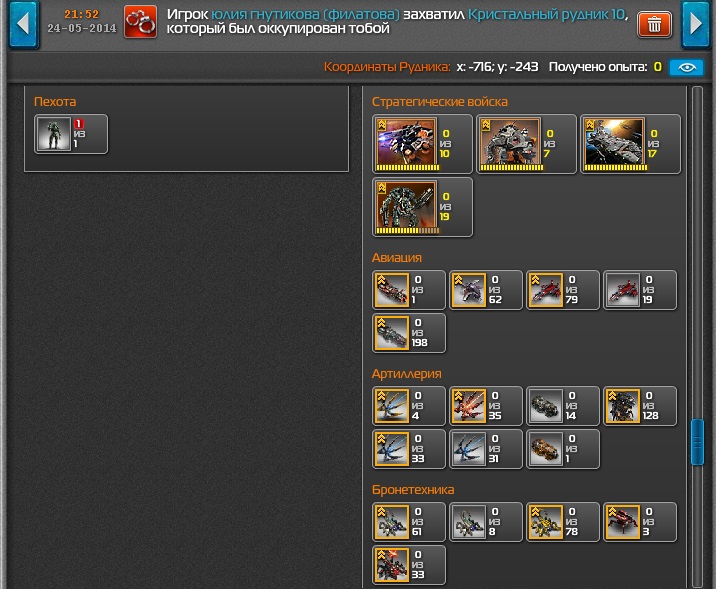Click mine coordinates x: -716; y: -243
Image resolution: width=716 pixels, height=589 pixels.
497,67
